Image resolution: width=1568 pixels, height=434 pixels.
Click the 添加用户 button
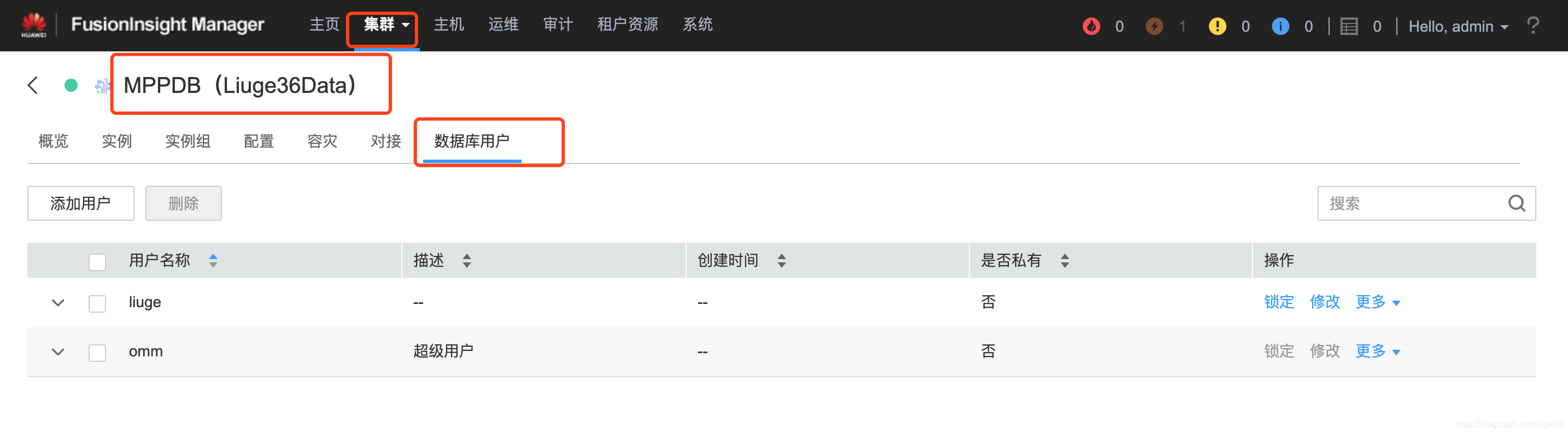(80, 203)
